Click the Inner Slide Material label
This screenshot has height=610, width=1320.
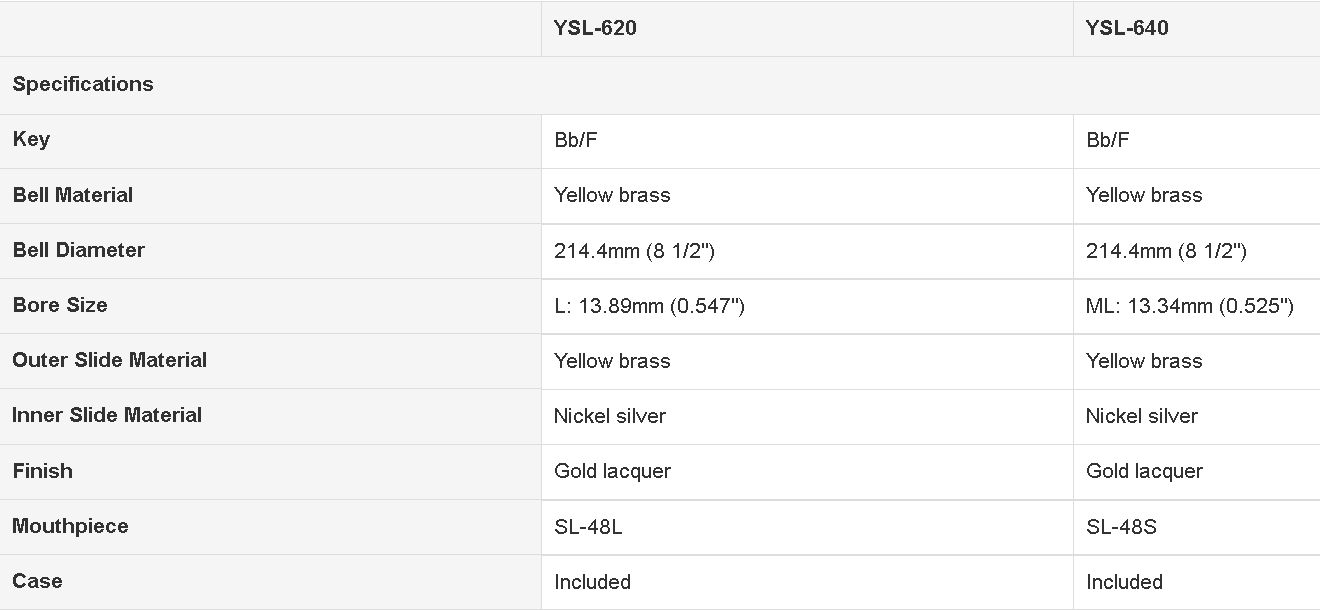pos(107,415)
